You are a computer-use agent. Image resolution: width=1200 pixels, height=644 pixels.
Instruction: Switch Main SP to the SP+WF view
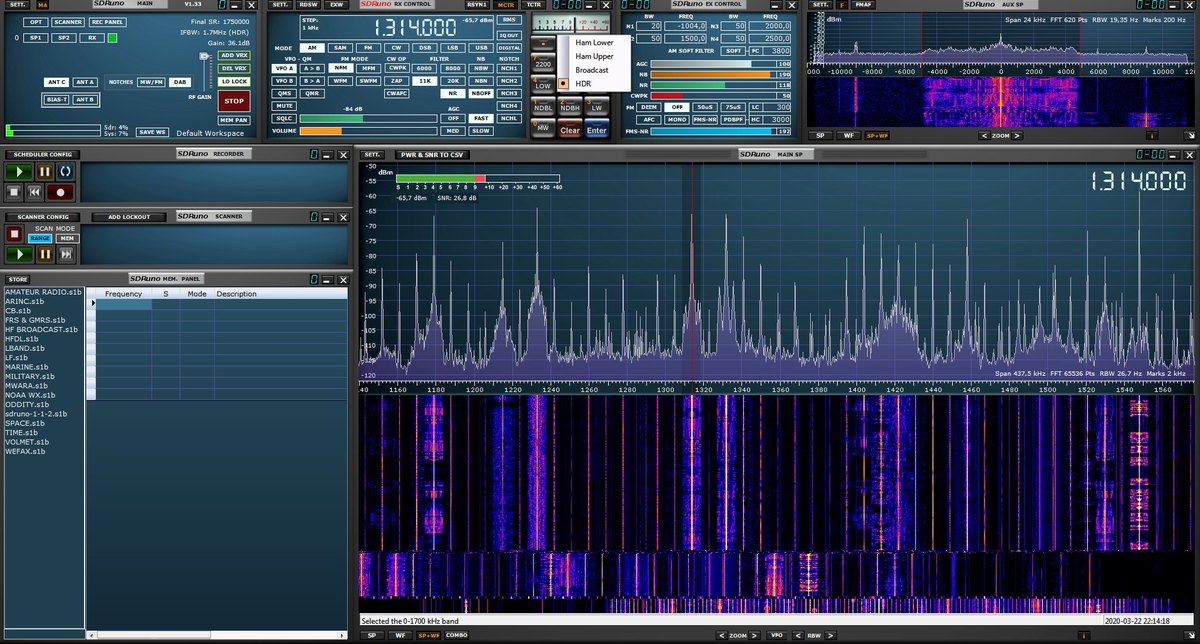coord(429,635)
